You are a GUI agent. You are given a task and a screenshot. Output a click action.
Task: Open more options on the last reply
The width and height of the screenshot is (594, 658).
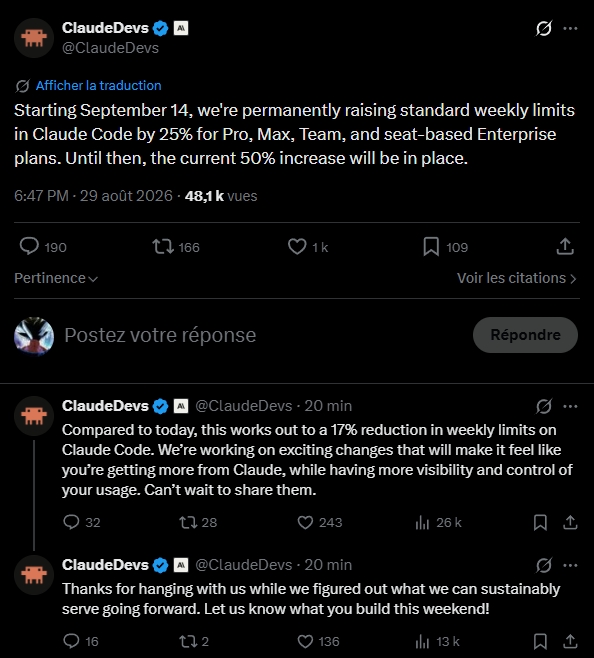tap(570, 565)
